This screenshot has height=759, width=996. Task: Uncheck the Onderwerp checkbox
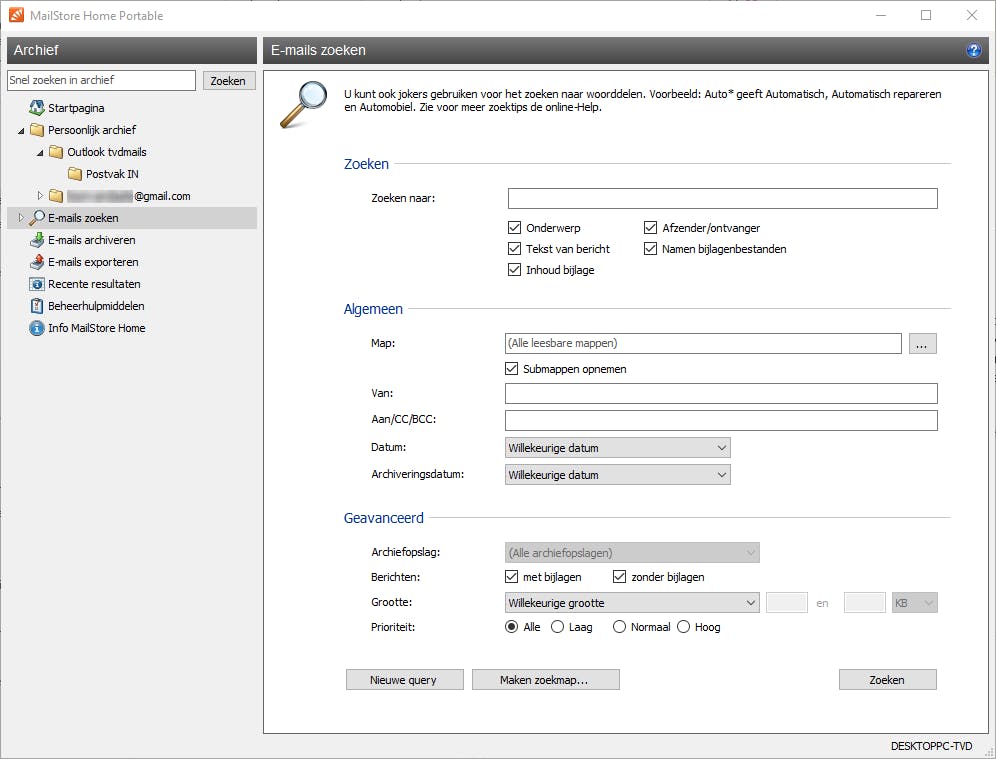pos(515,228)
